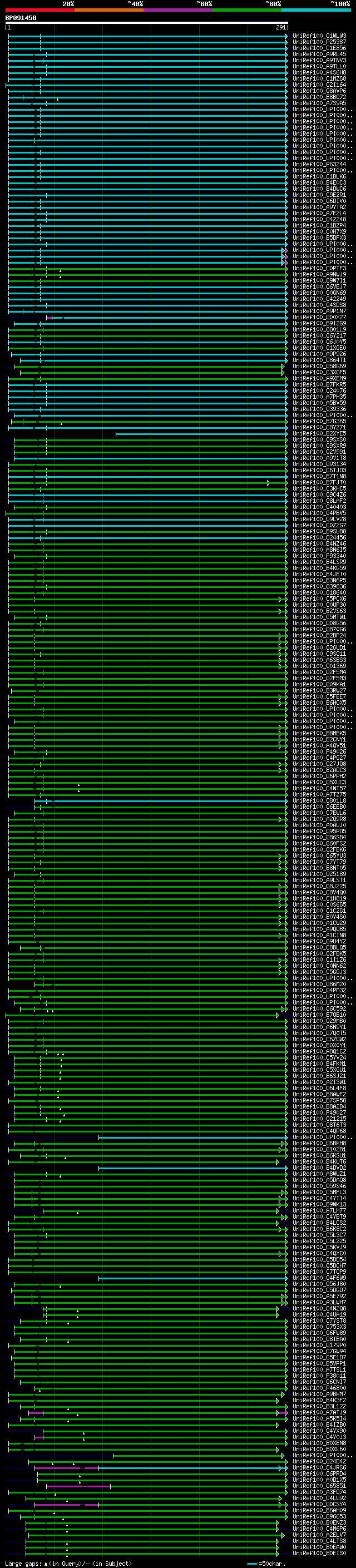Select the UniRef100_C1BLK6 label
This screenshot has height=1568, width=356.
(x=319, y=176)
